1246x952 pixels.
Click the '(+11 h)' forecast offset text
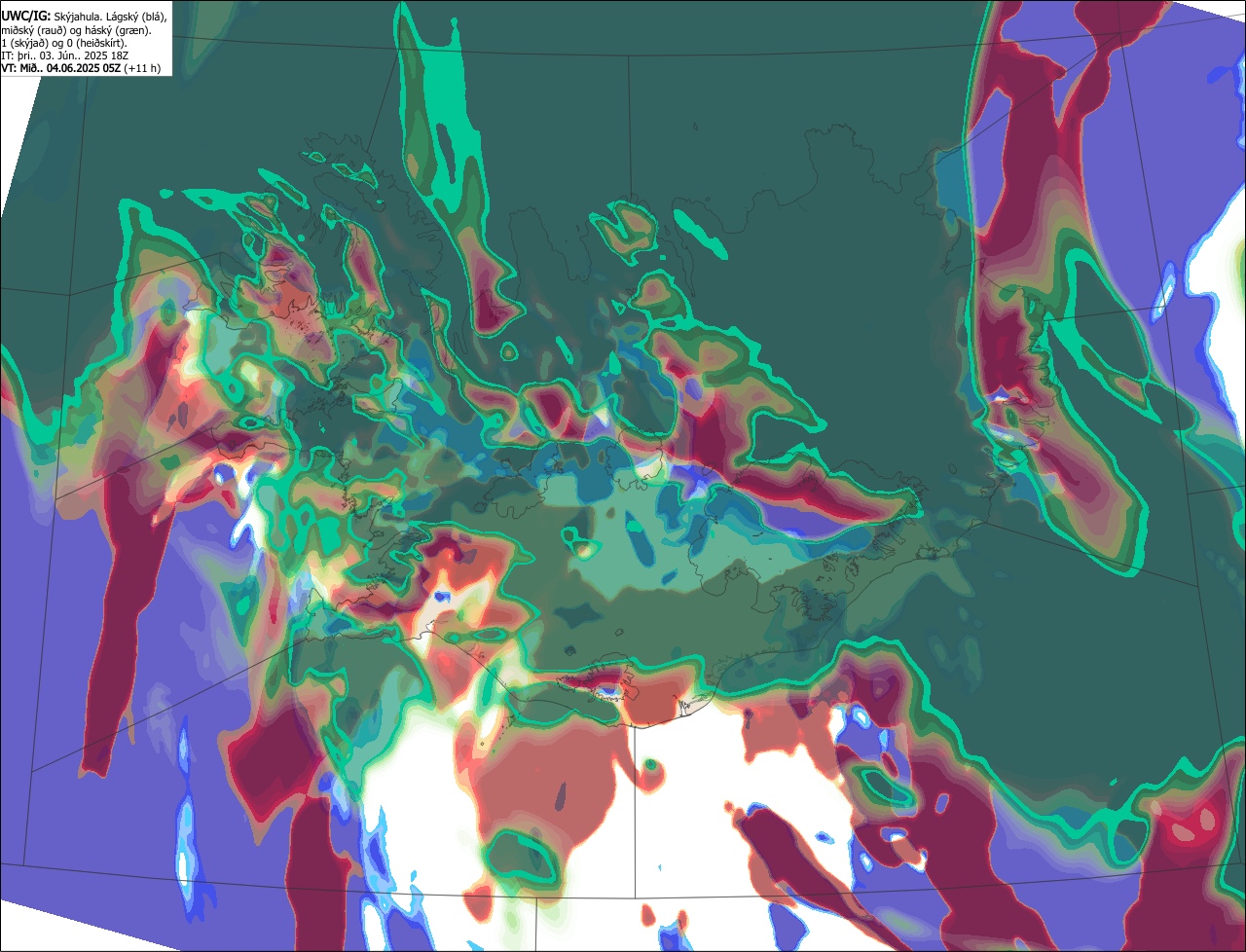142,68
